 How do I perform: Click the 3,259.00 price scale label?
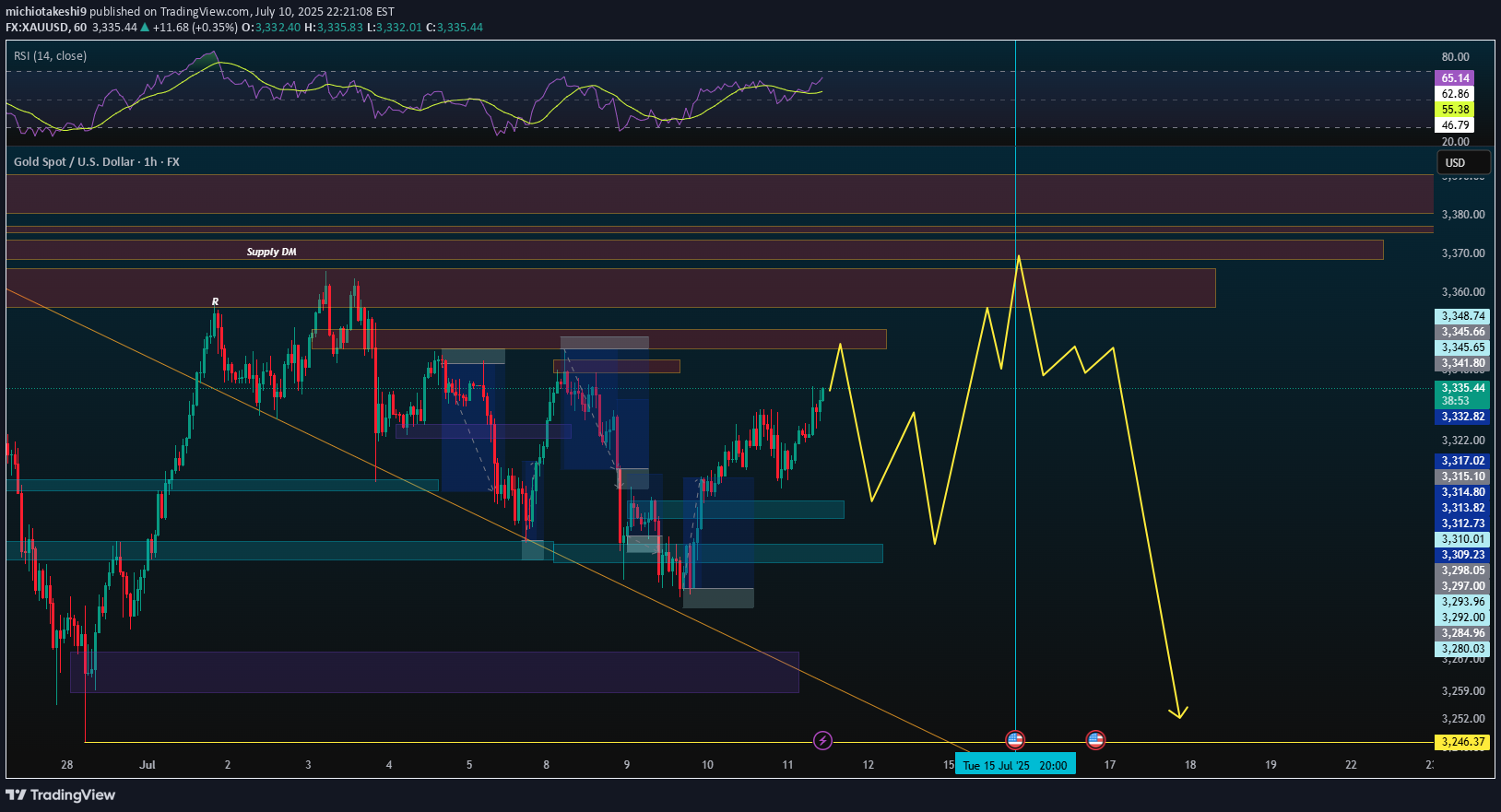coord(1463,690)
